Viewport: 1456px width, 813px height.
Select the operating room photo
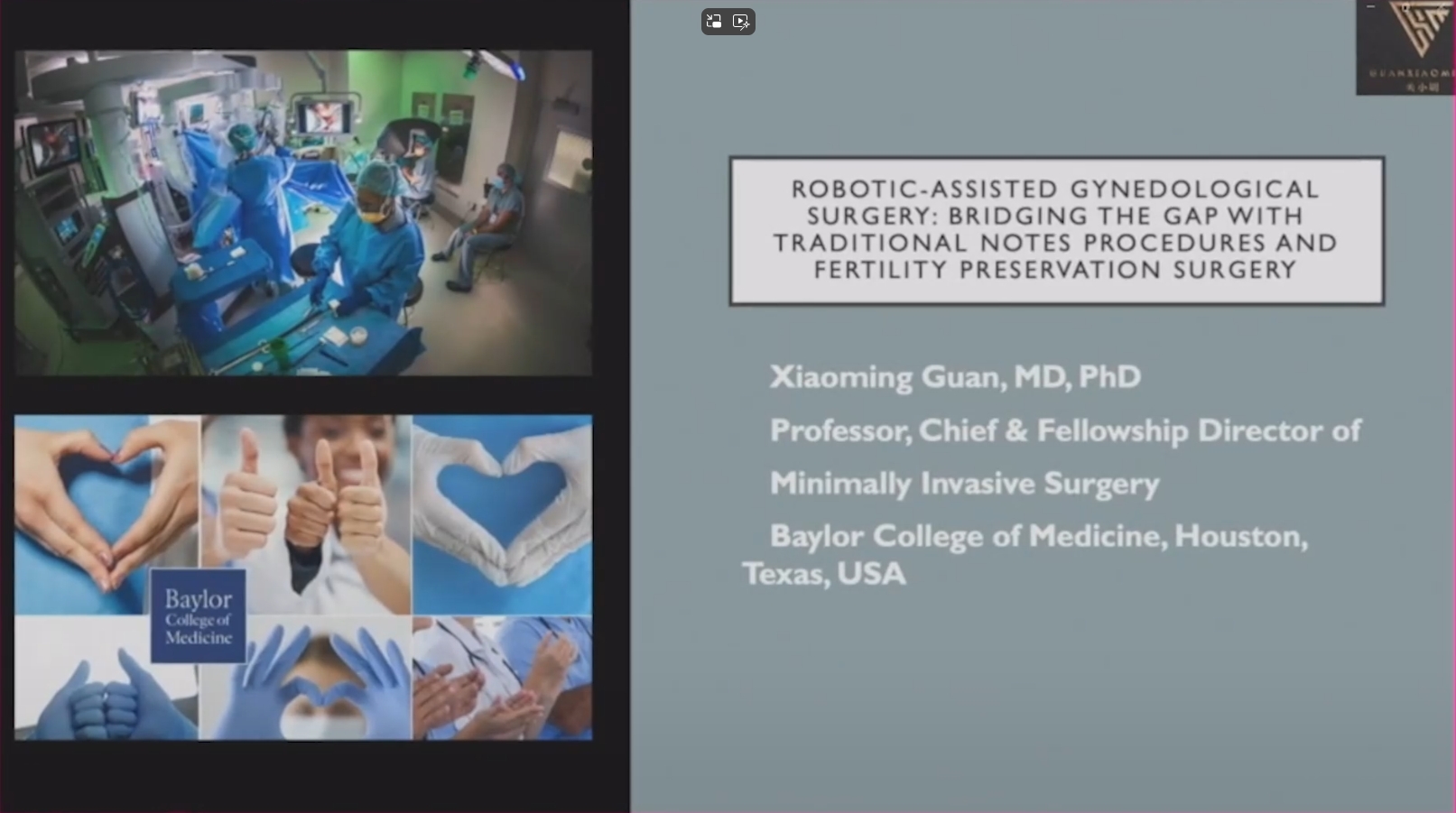click(303, 212)
